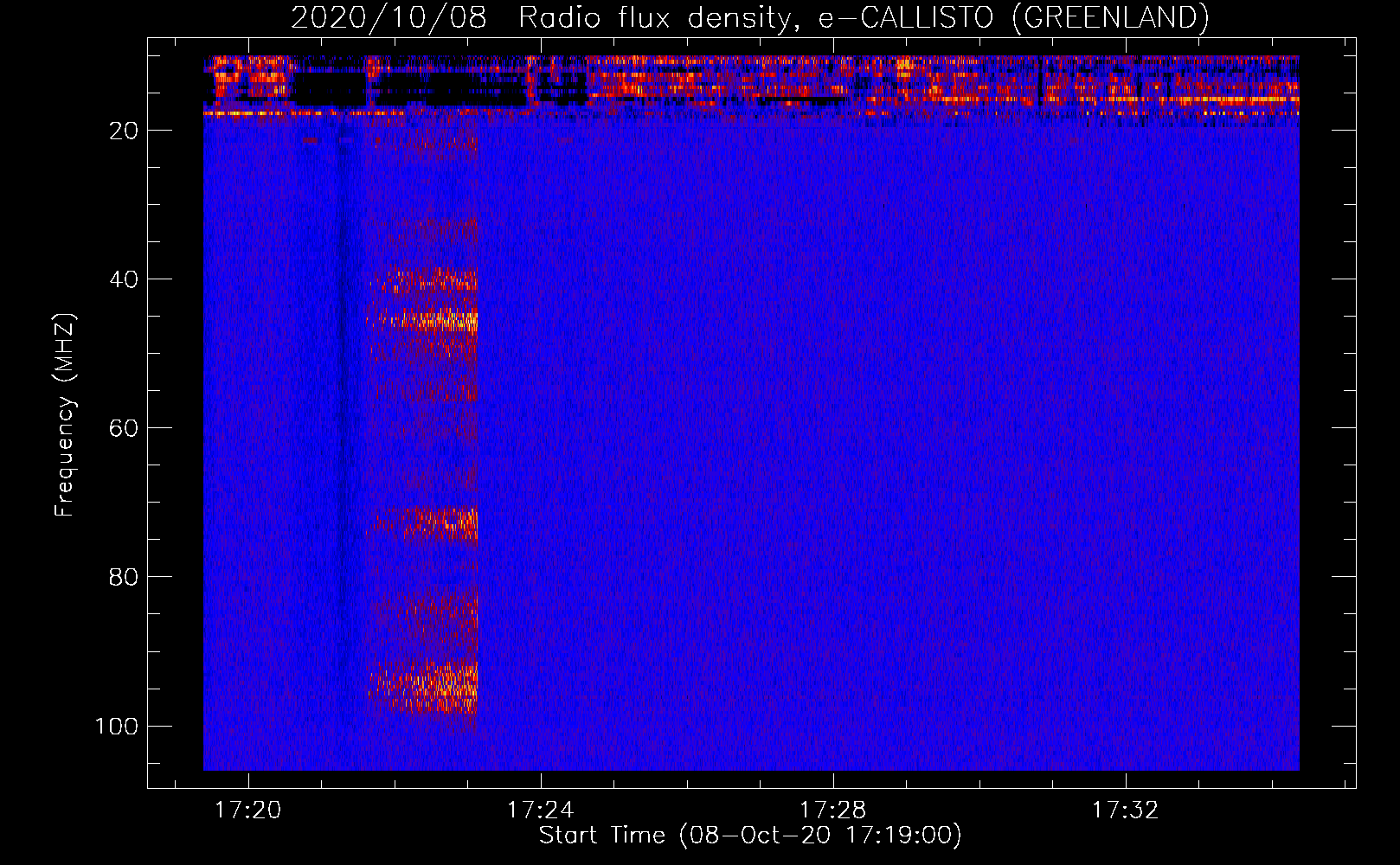Screen dimensions: 1400x865
Task: Click the '17:28' time axis label
Action: pyautogui.click(x=832, y=811)
